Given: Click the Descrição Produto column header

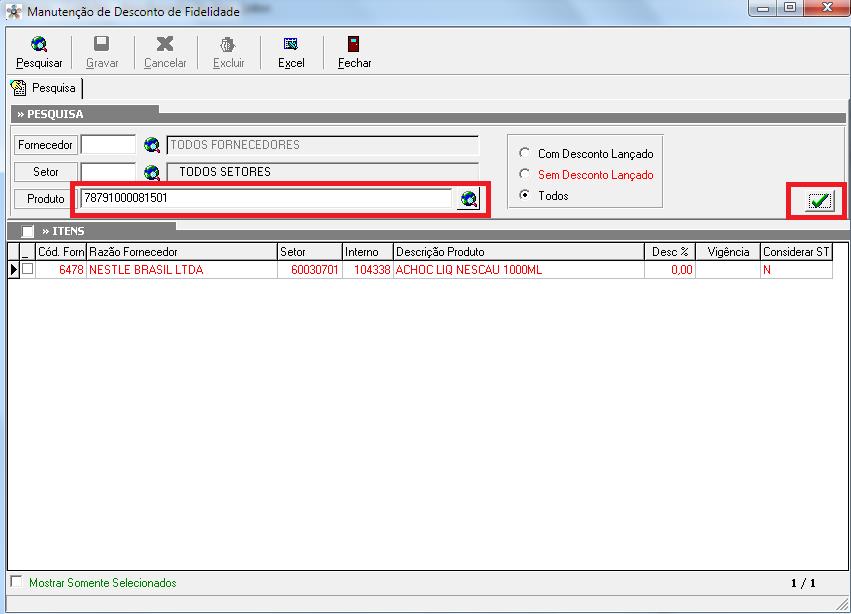Looking at the screenshot, I should click(x=519, y=252).
